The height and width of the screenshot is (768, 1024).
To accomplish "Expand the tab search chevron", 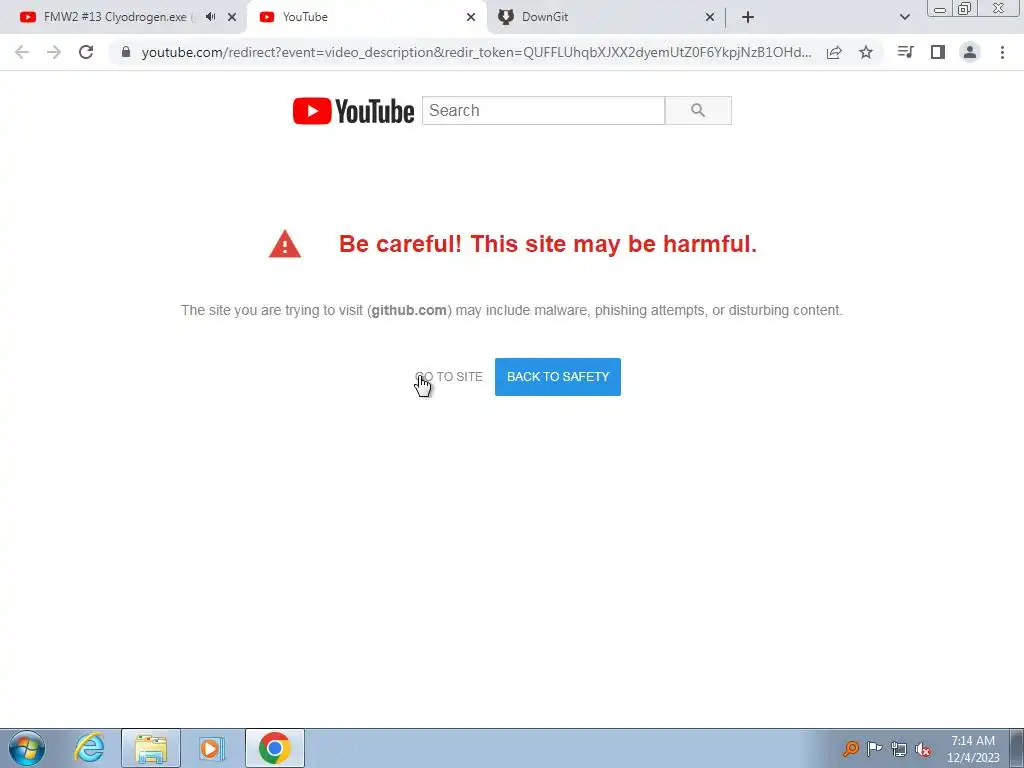I will click(904, 17).
